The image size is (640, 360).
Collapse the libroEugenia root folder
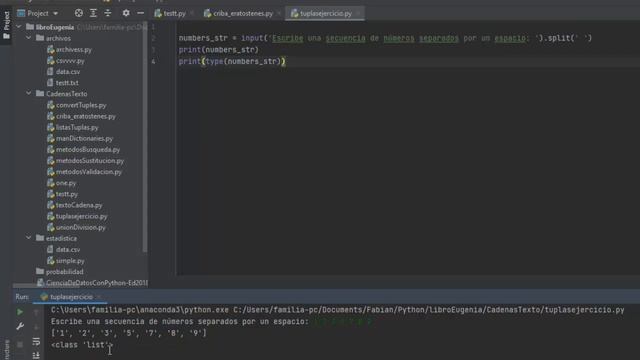[x=19, y=27]
